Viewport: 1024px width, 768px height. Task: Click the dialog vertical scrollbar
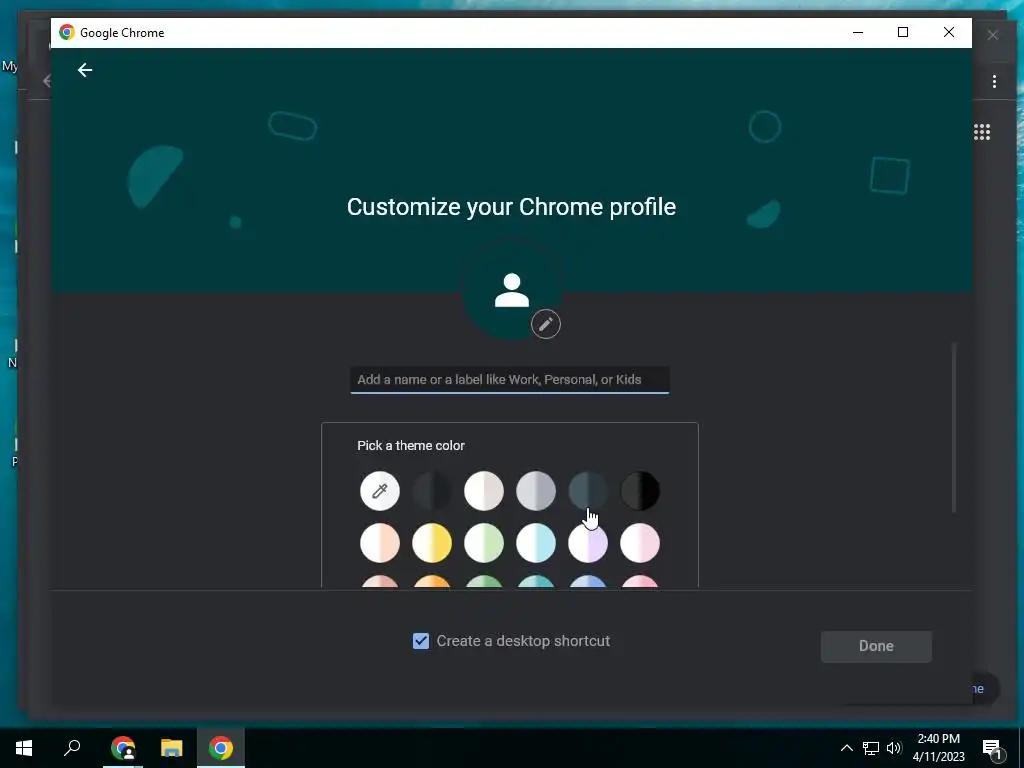(953, 428)
